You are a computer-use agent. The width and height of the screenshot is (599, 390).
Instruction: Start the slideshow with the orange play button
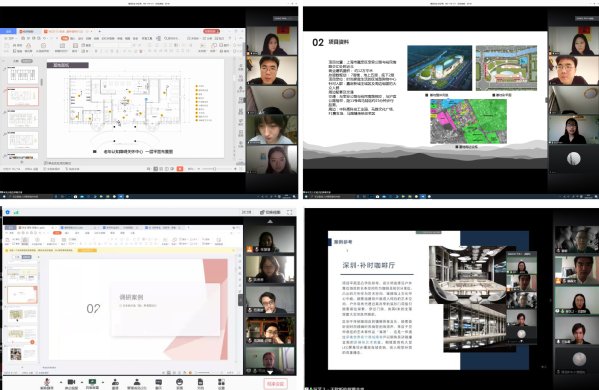pos(180,168)
